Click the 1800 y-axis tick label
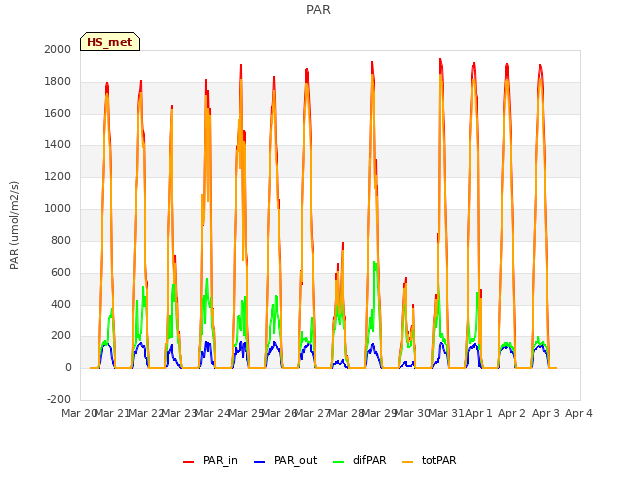 point(58,81)
